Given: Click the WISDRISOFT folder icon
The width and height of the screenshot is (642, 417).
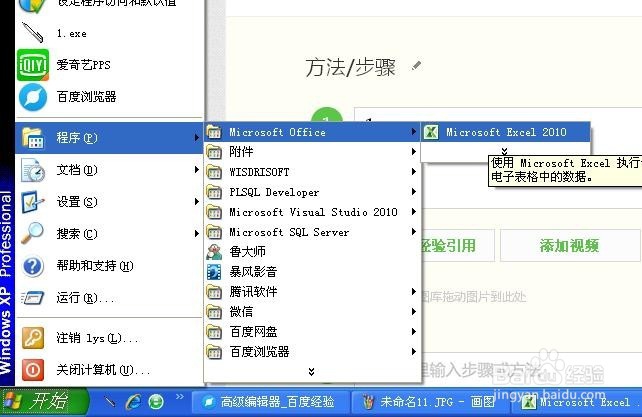Looking at the screenshot, I should (214, 172).
